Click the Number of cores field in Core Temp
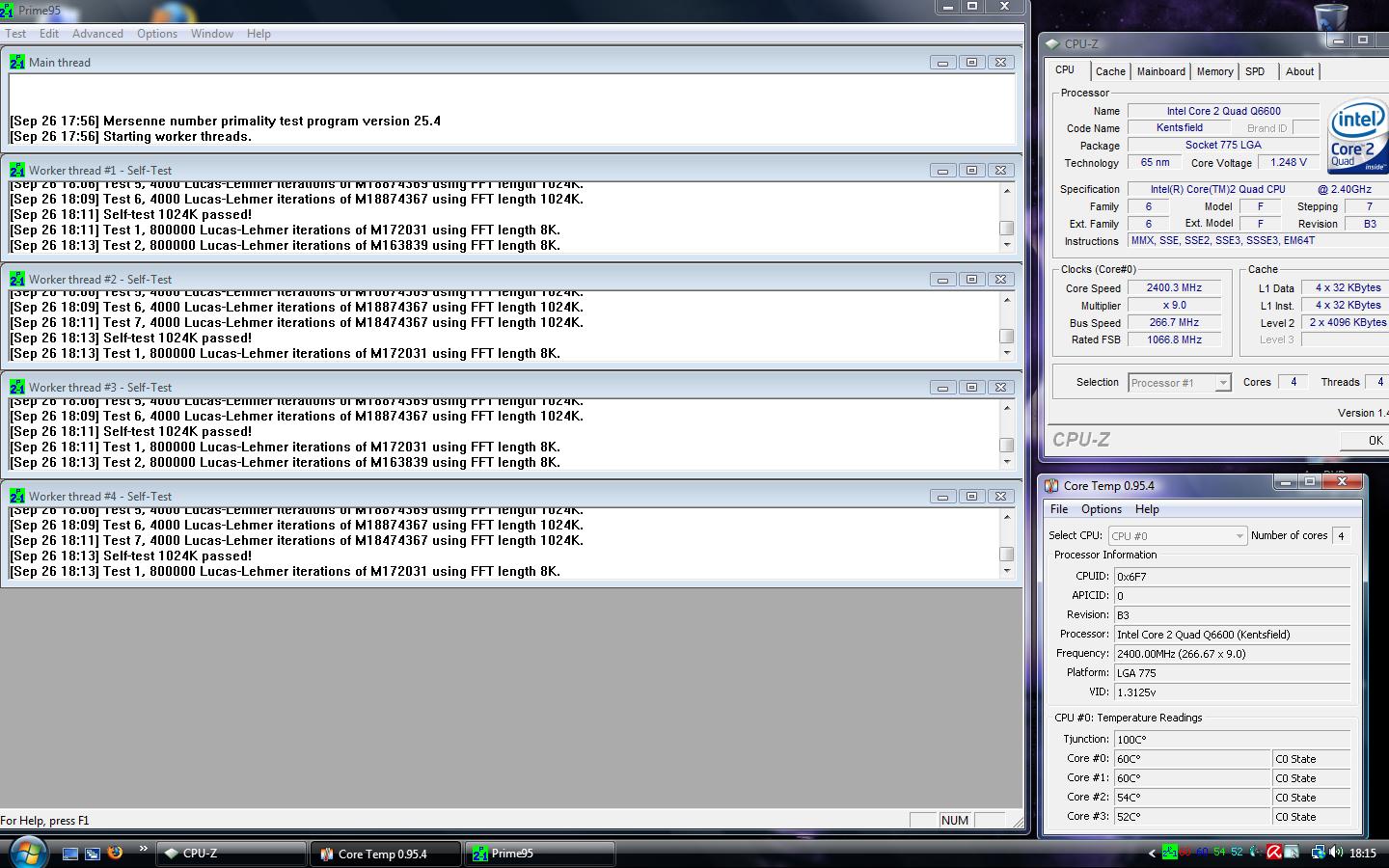1389x868 pixels. tap(1341, 535)
